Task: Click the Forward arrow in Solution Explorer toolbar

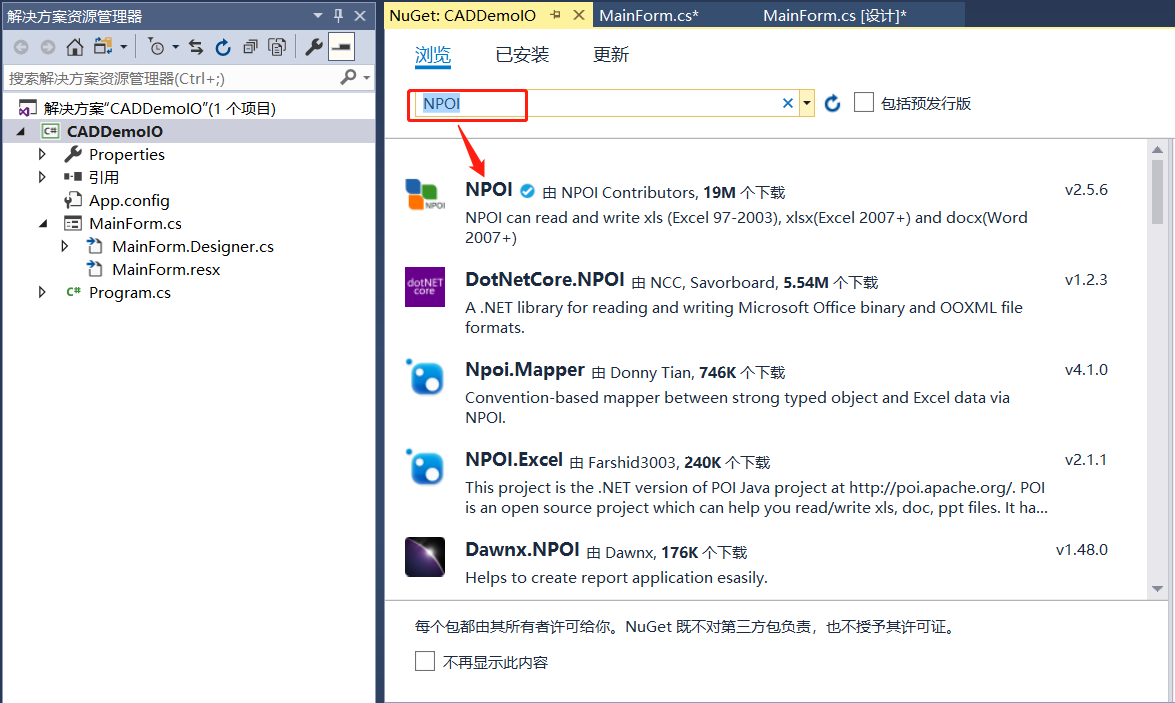Action: (48, 47)
